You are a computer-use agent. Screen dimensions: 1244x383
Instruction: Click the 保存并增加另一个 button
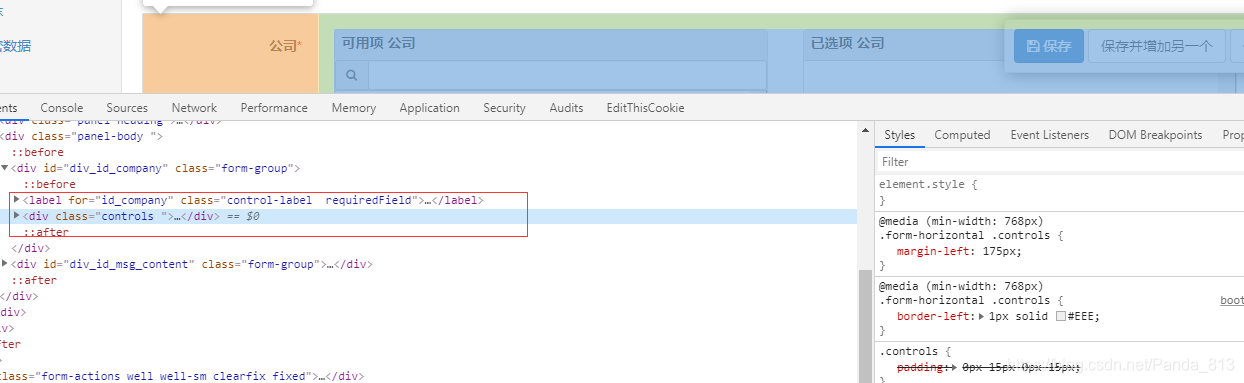click(1157, 46)
